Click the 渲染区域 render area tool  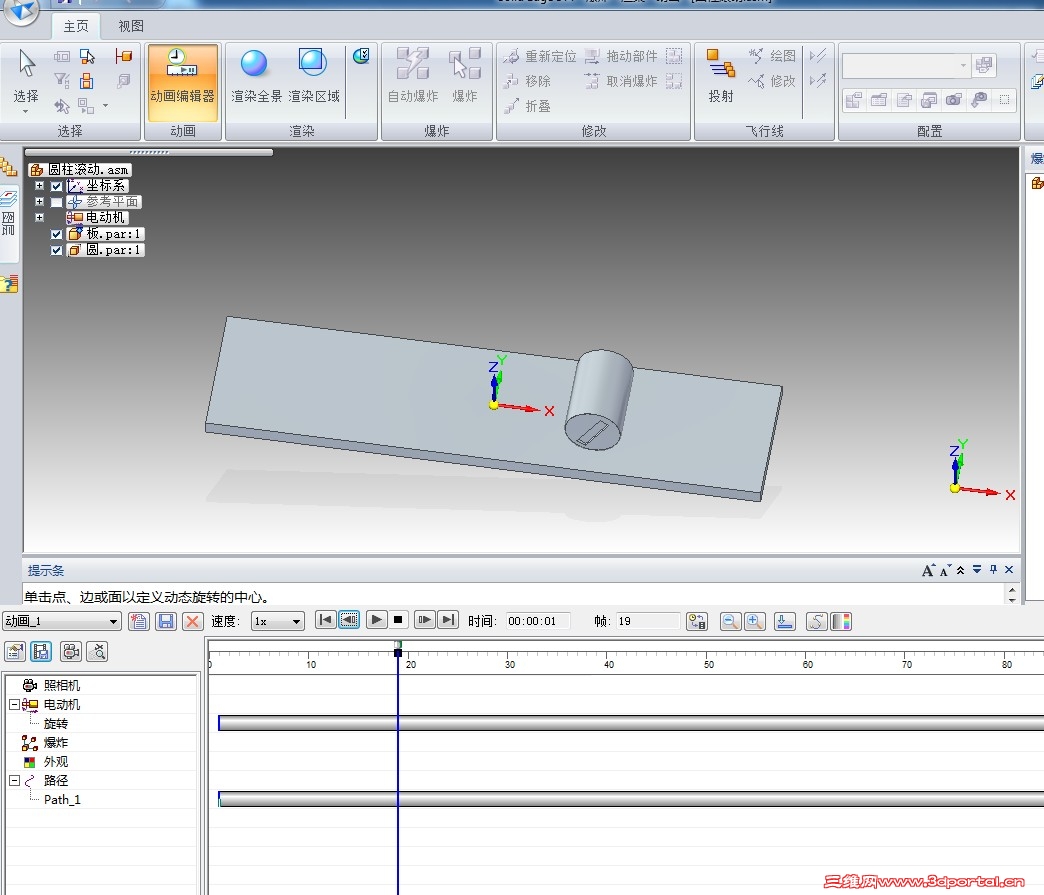314,75
